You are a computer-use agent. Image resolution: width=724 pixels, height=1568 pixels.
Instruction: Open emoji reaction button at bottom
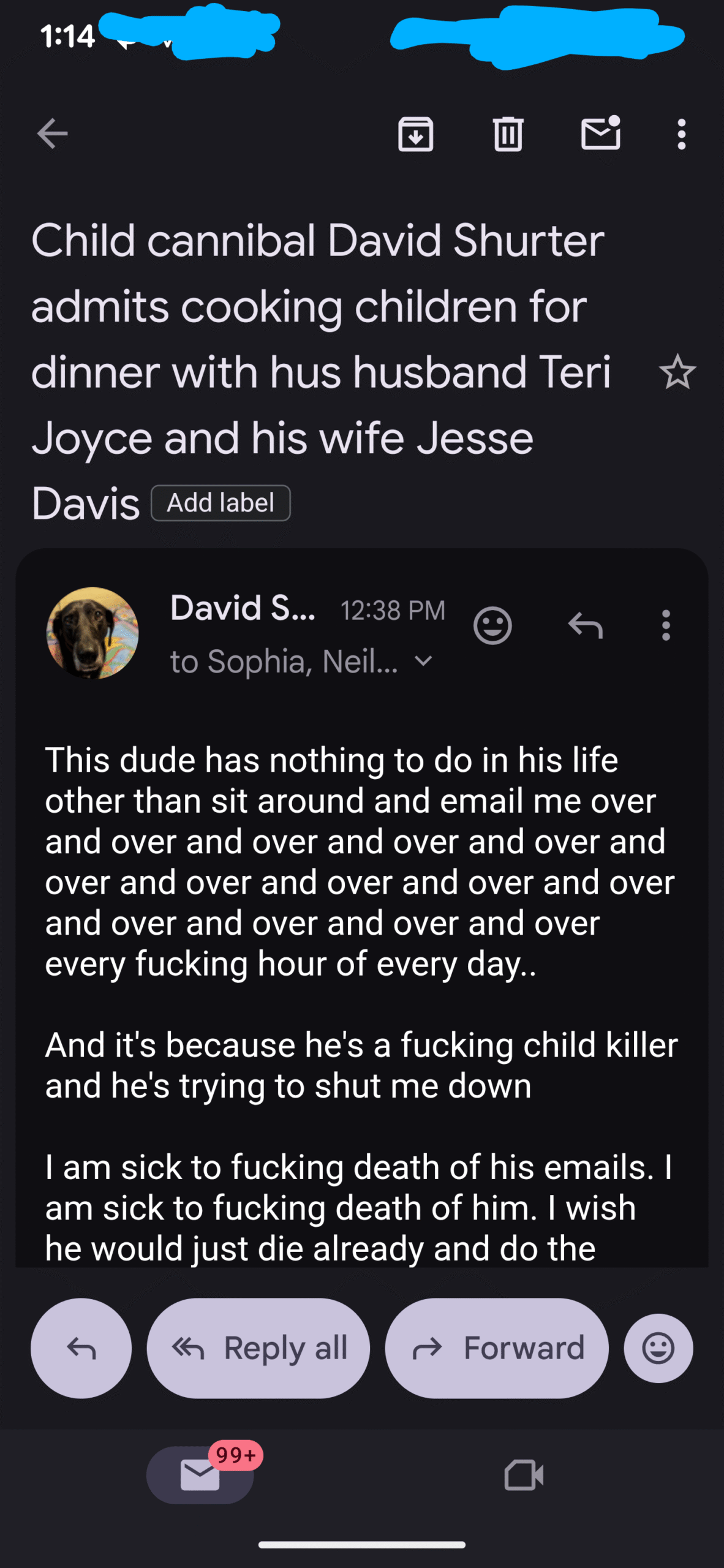(x=658, y=1348)
